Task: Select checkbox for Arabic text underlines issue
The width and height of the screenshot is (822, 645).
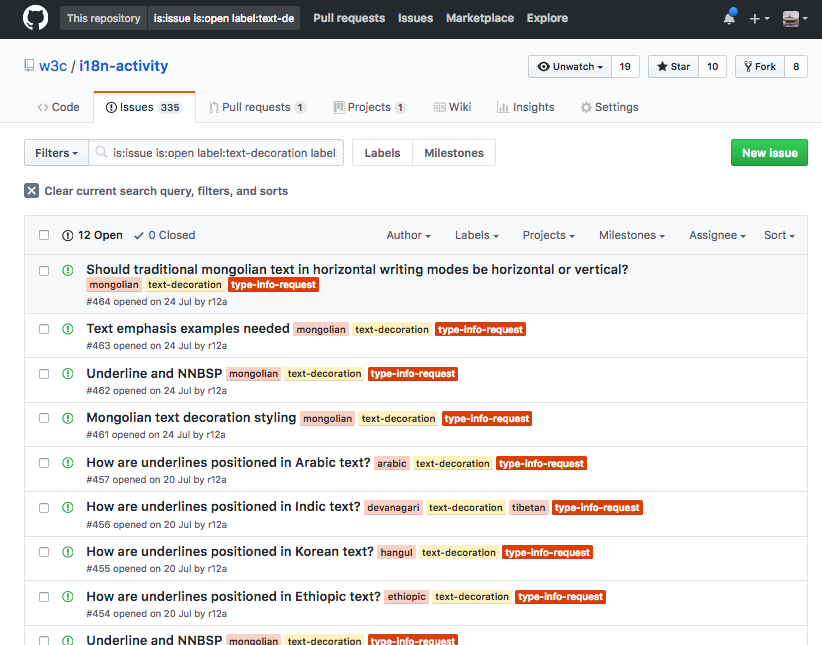Action: point(44,463)
